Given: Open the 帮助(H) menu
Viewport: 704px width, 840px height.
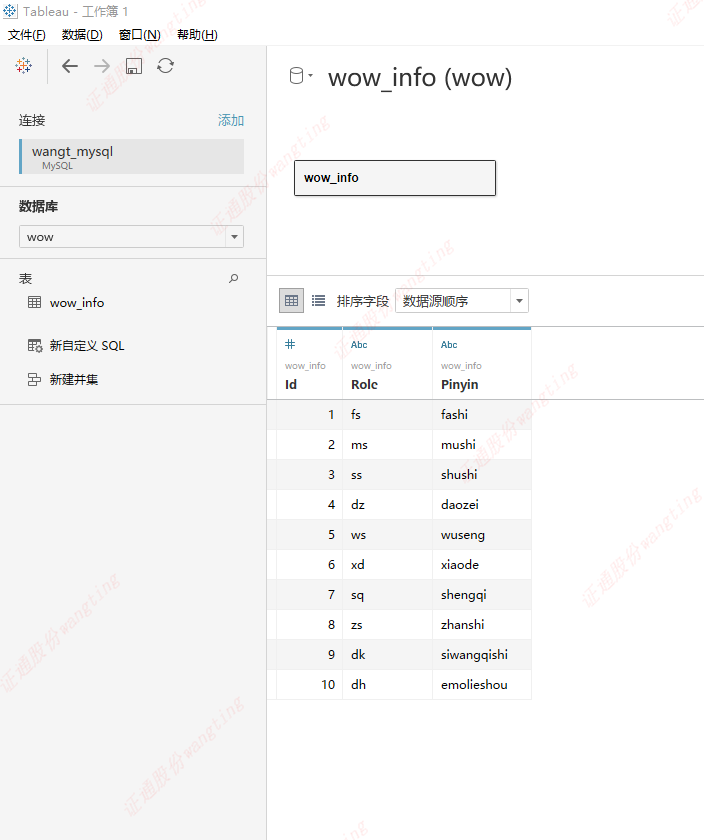Looking at the screenshot, I should coord(197,35).
